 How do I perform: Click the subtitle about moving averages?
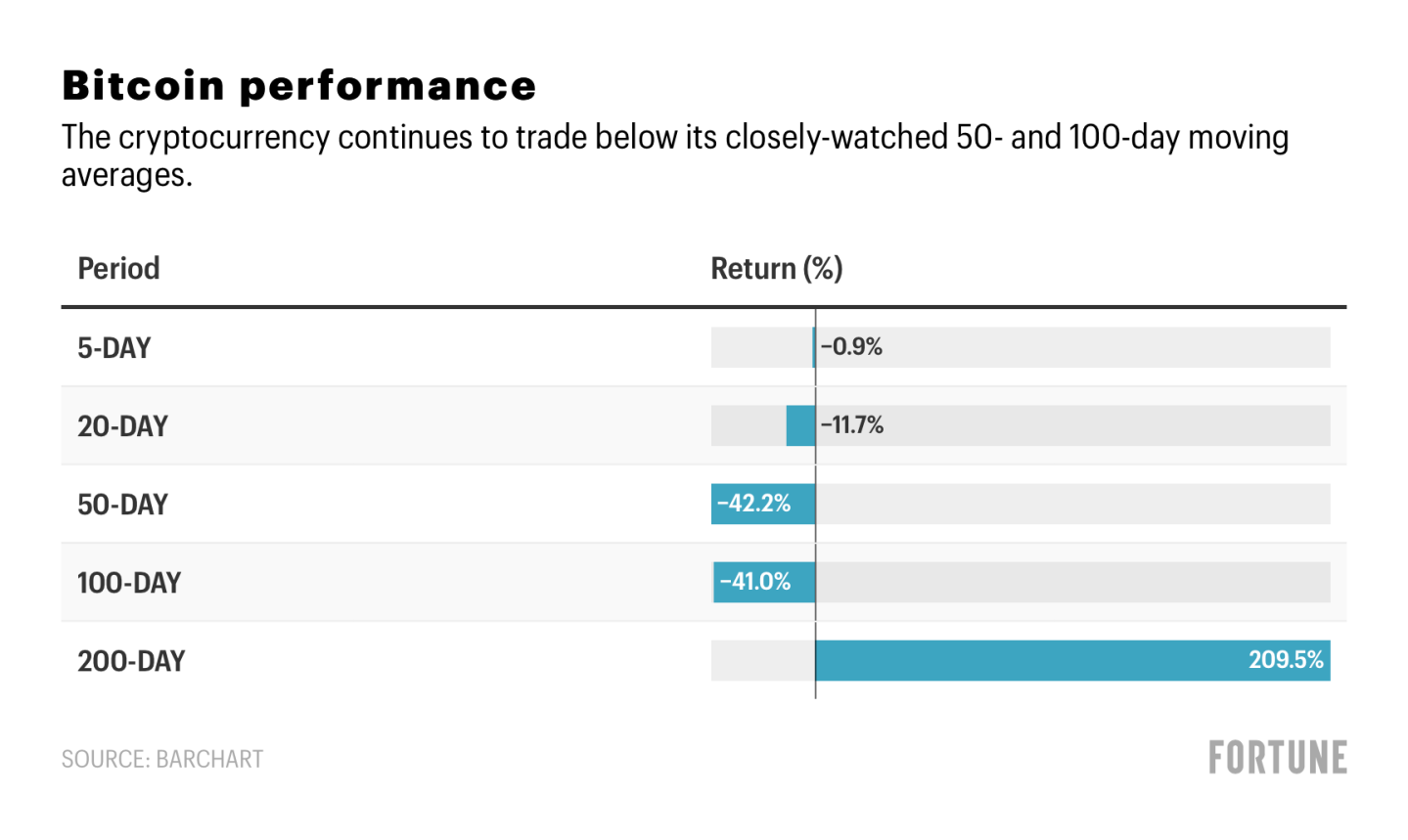(x=674, y=155)
